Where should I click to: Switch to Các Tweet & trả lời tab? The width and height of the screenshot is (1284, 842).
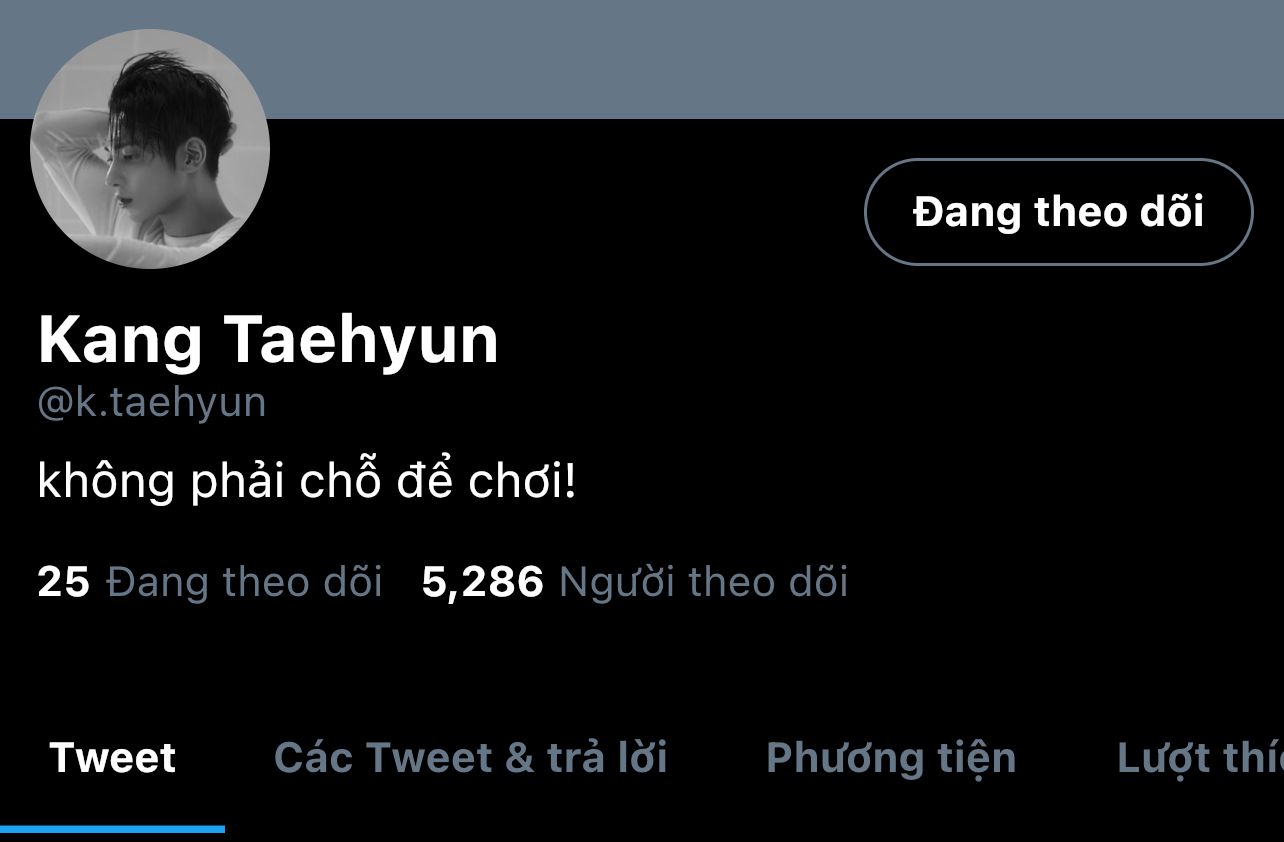tap(470, 758)
